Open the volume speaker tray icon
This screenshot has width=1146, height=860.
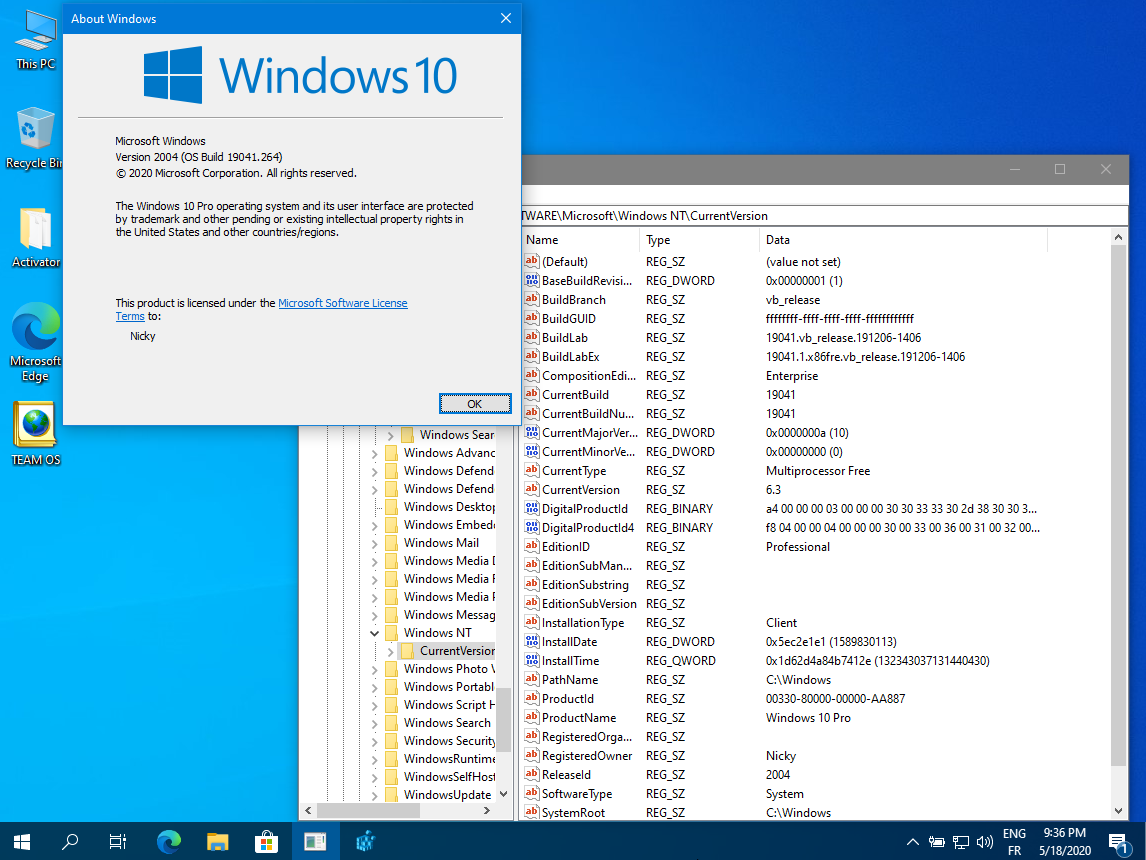click(x=985, y=842)
